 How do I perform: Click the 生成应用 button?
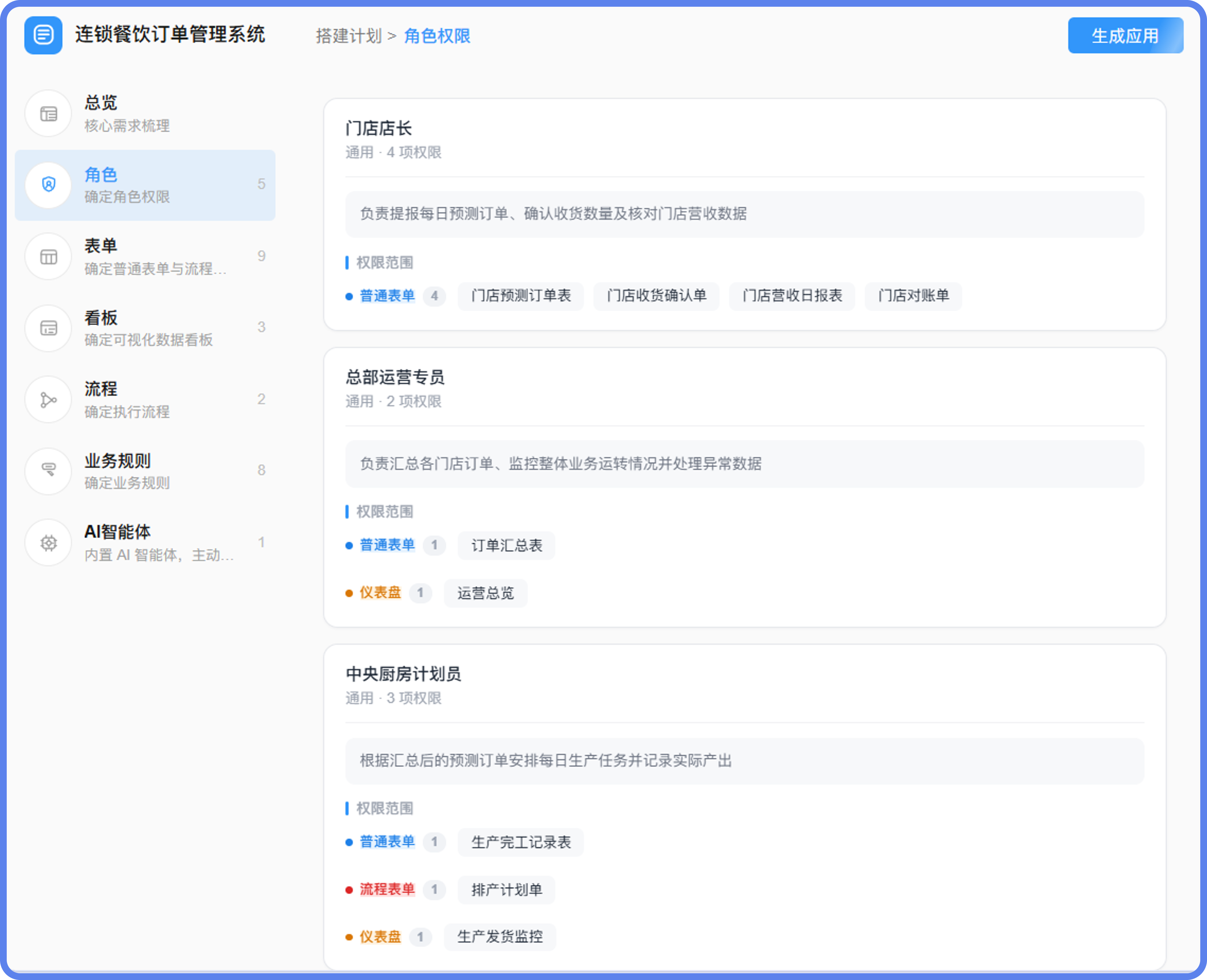(x=1125, y=36)
